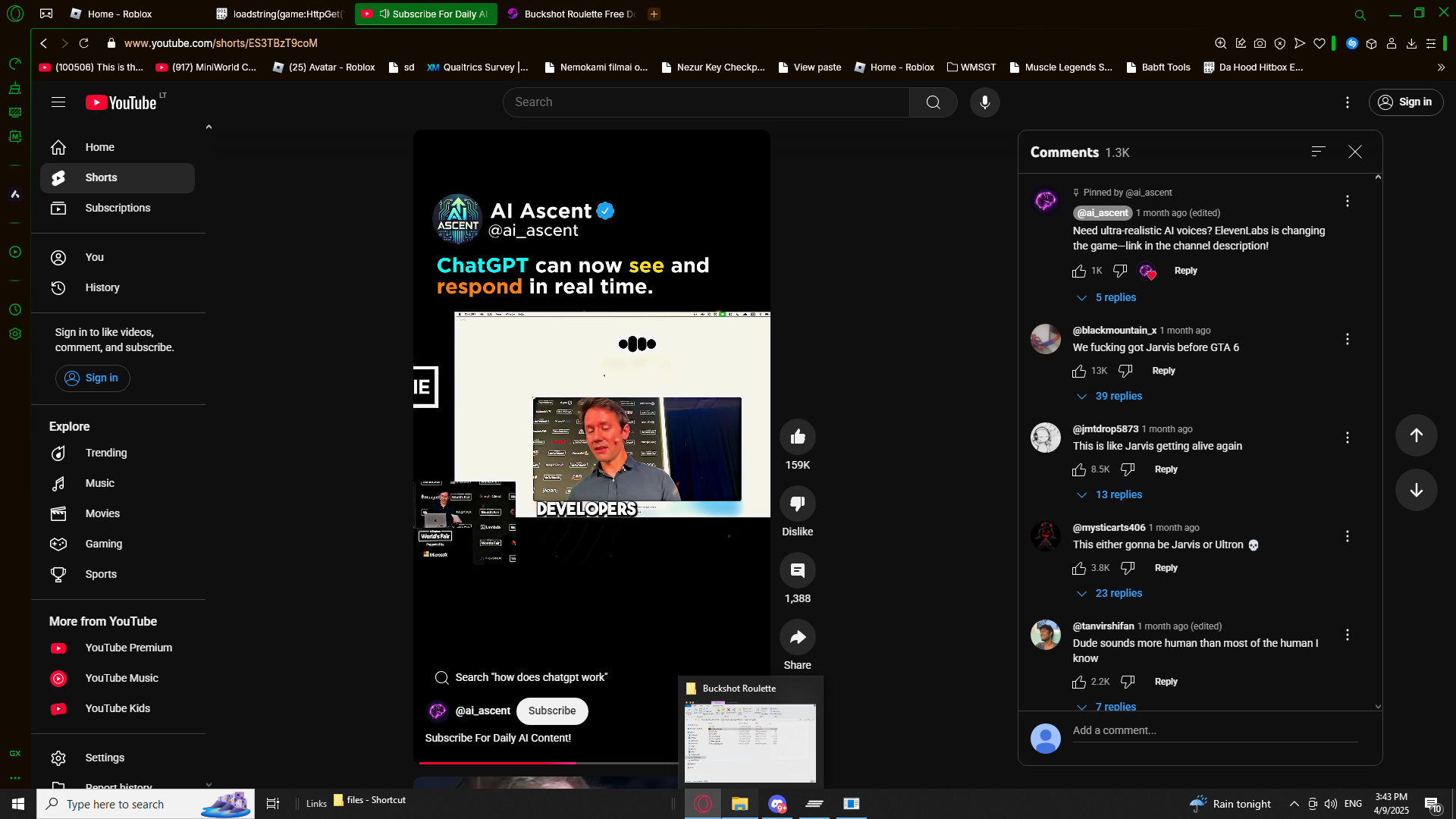The image size is (1456, 819).
Task: Show more bookmarks with chevron
Action: click(1441, 67)
